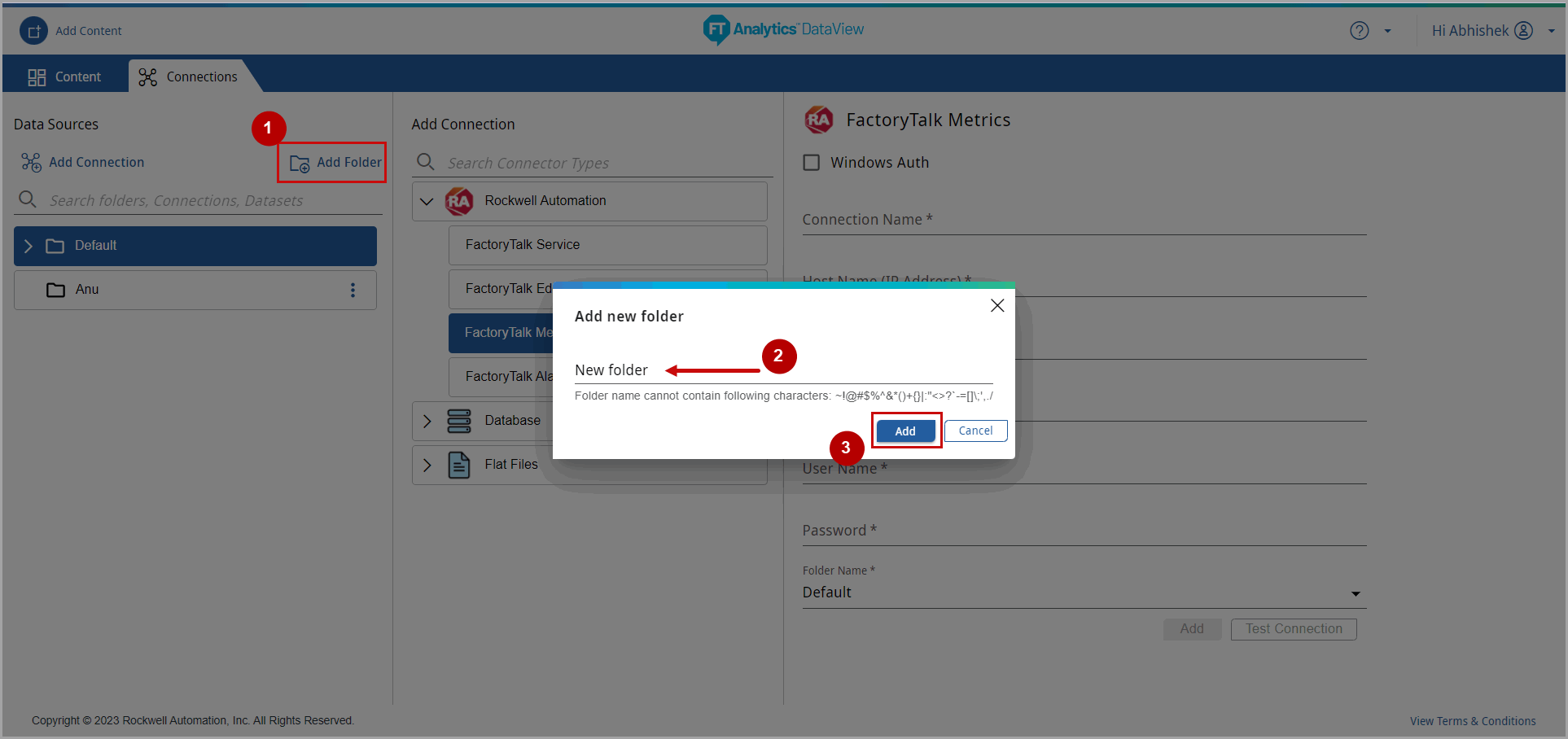Click the Add Connection node icon
This screenshot has height=739, width=1568.
(31, 163)
